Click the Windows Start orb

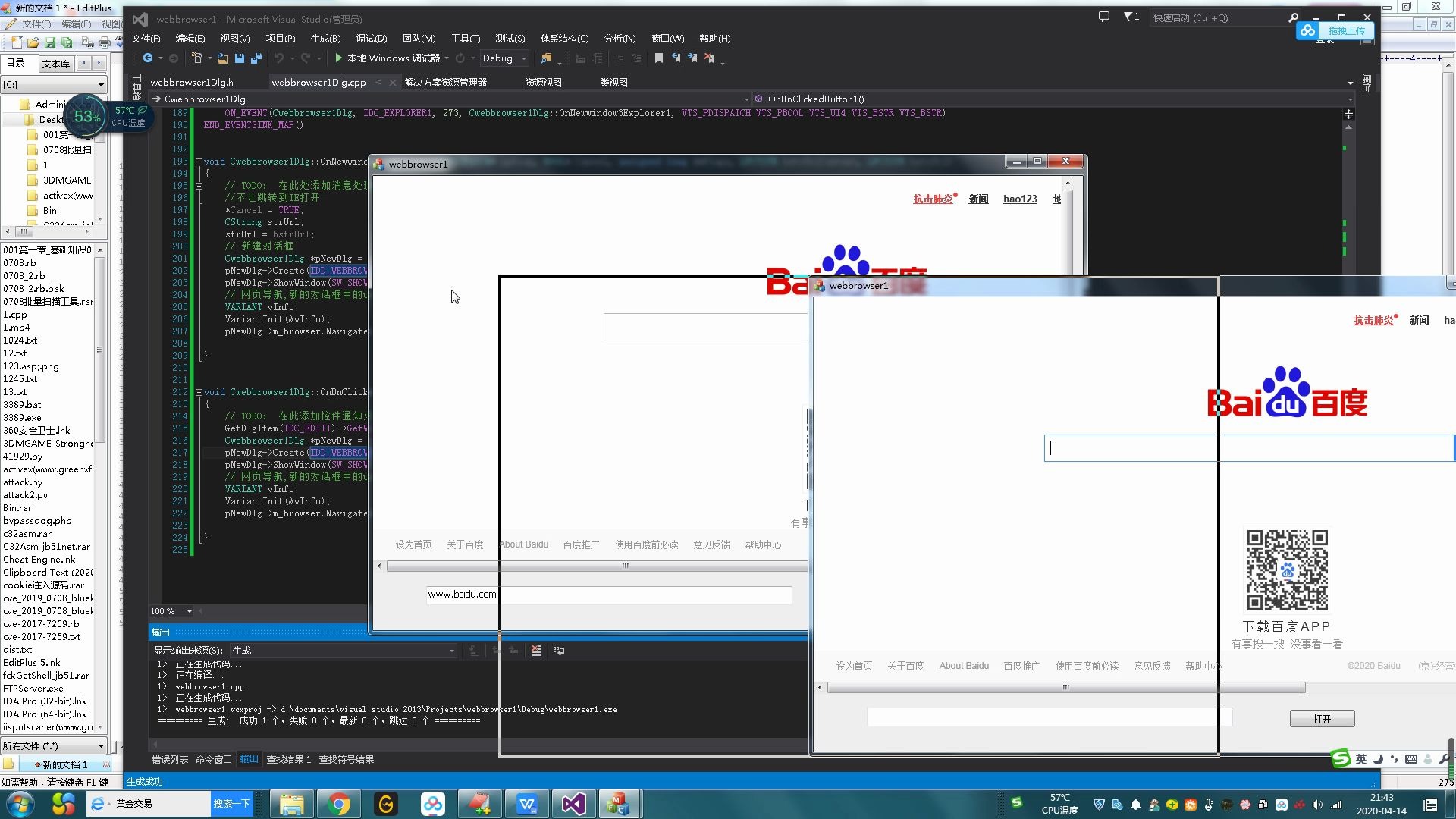point(20,804)
